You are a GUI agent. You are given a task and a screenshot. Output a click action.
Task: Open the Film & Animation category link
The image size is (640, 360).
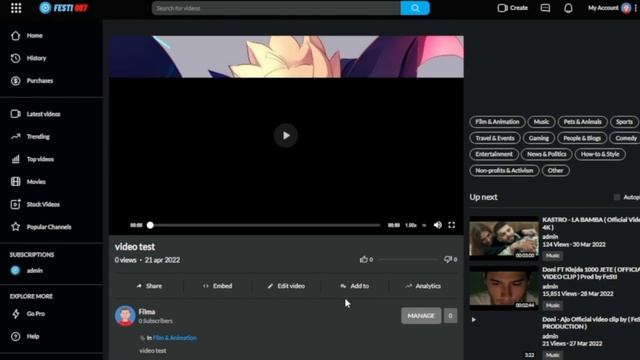(x=175, y=338)
